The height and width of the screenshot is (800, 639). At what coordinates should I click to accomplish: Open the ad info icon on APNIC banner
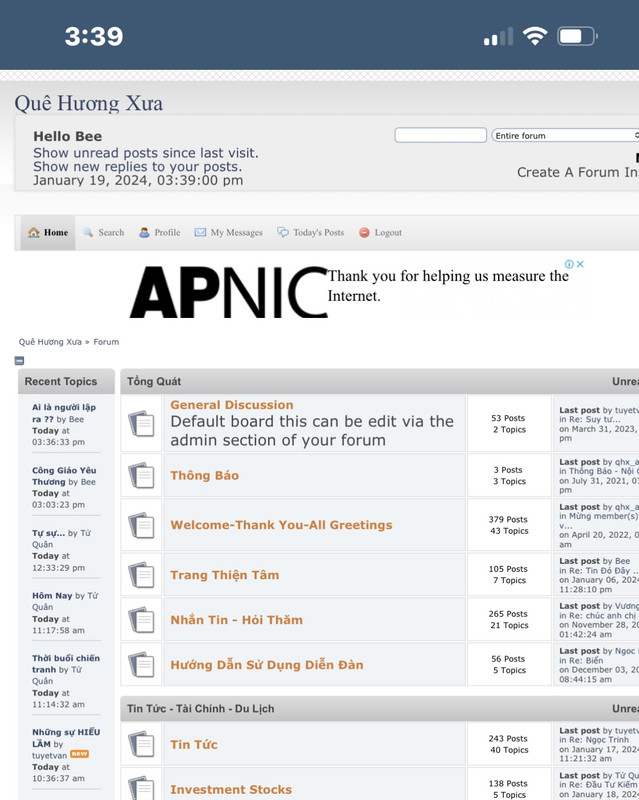[x=569, y=264]
